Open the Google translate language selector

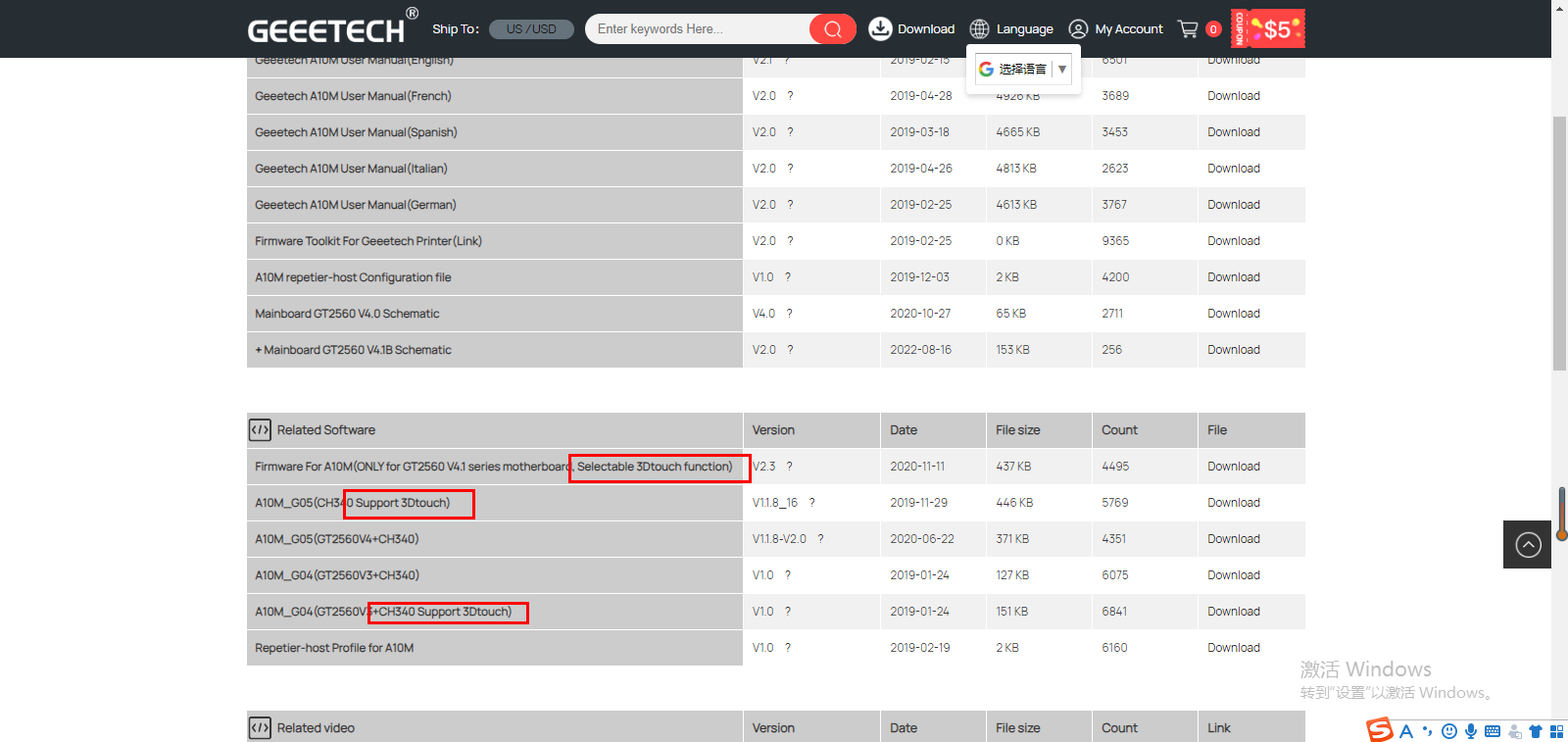1023,69
